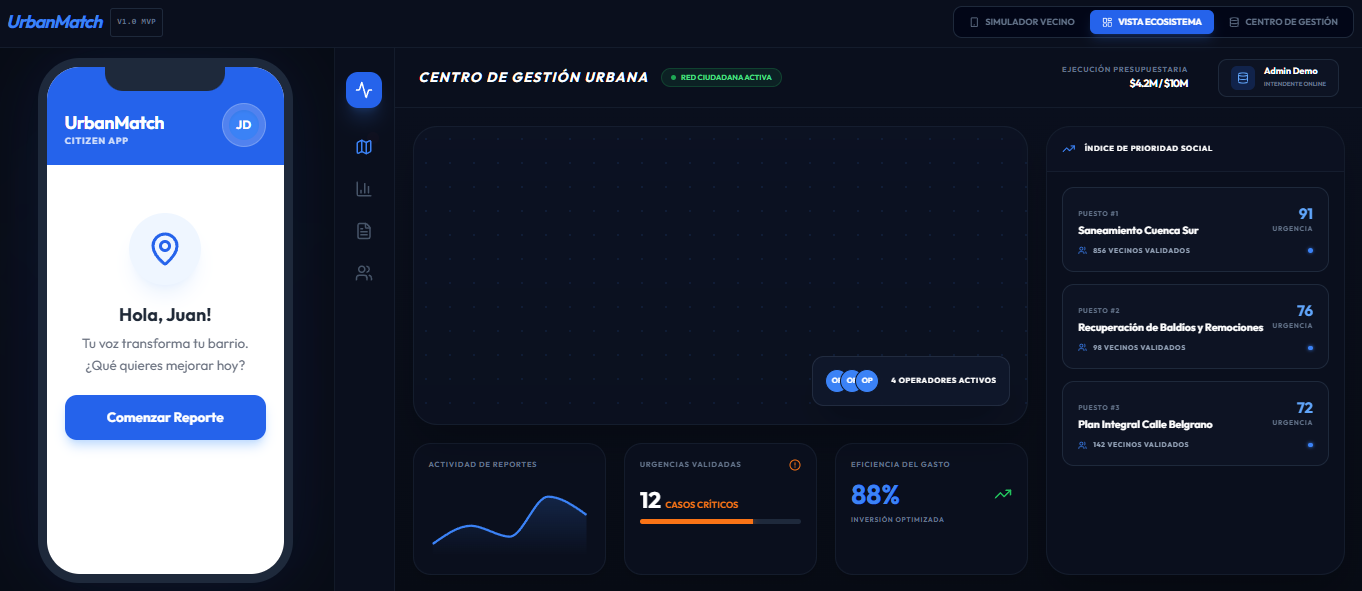Click the activity pulse sidebar icon
Viewport: 1362px width, 591px height.
click(x=364, y=90)
